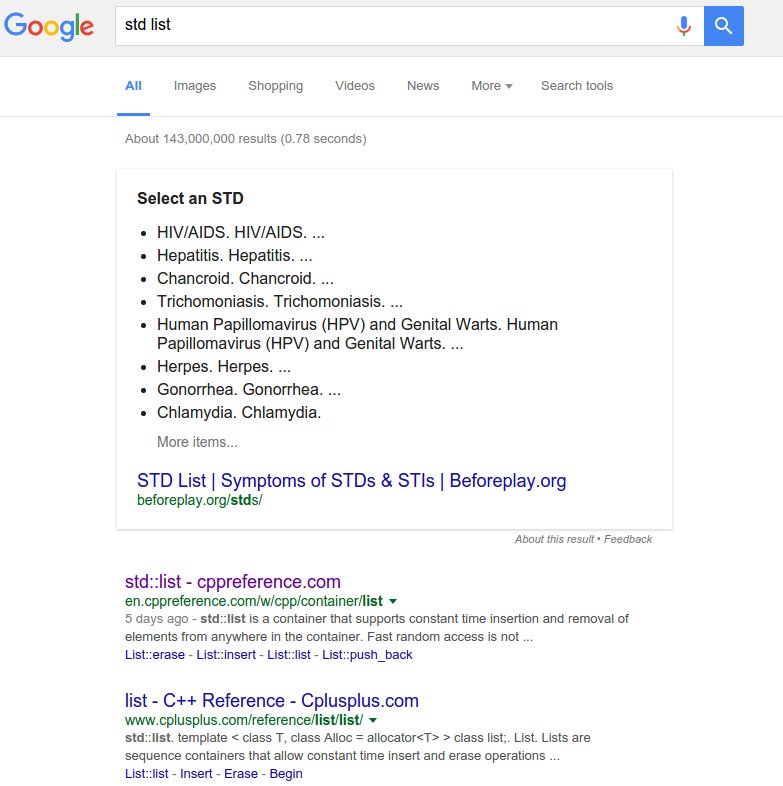The image size is (783, 786).
Task: Open std::list - cppreference.com result
Action: pyautogui.click(x=233, y=581)
